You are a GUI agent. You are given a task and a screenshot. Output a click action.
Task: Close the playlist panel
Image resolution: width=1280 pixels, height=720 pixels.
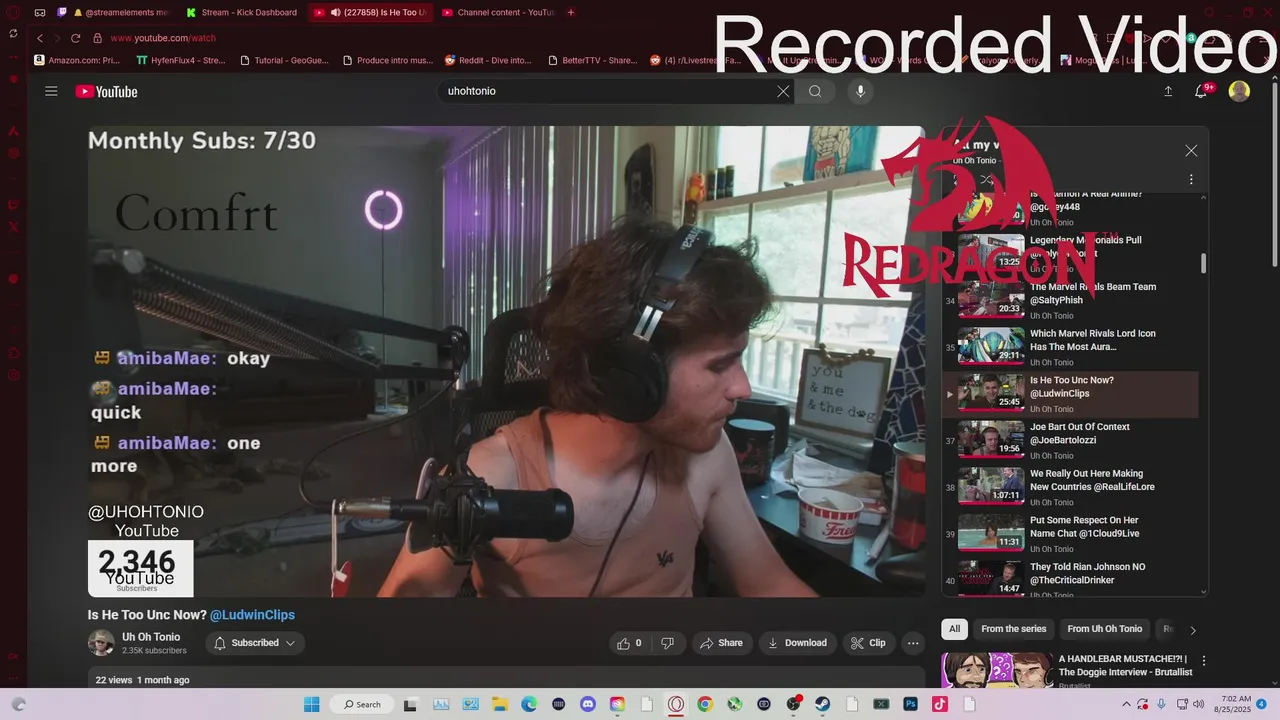coord(1191,150)
